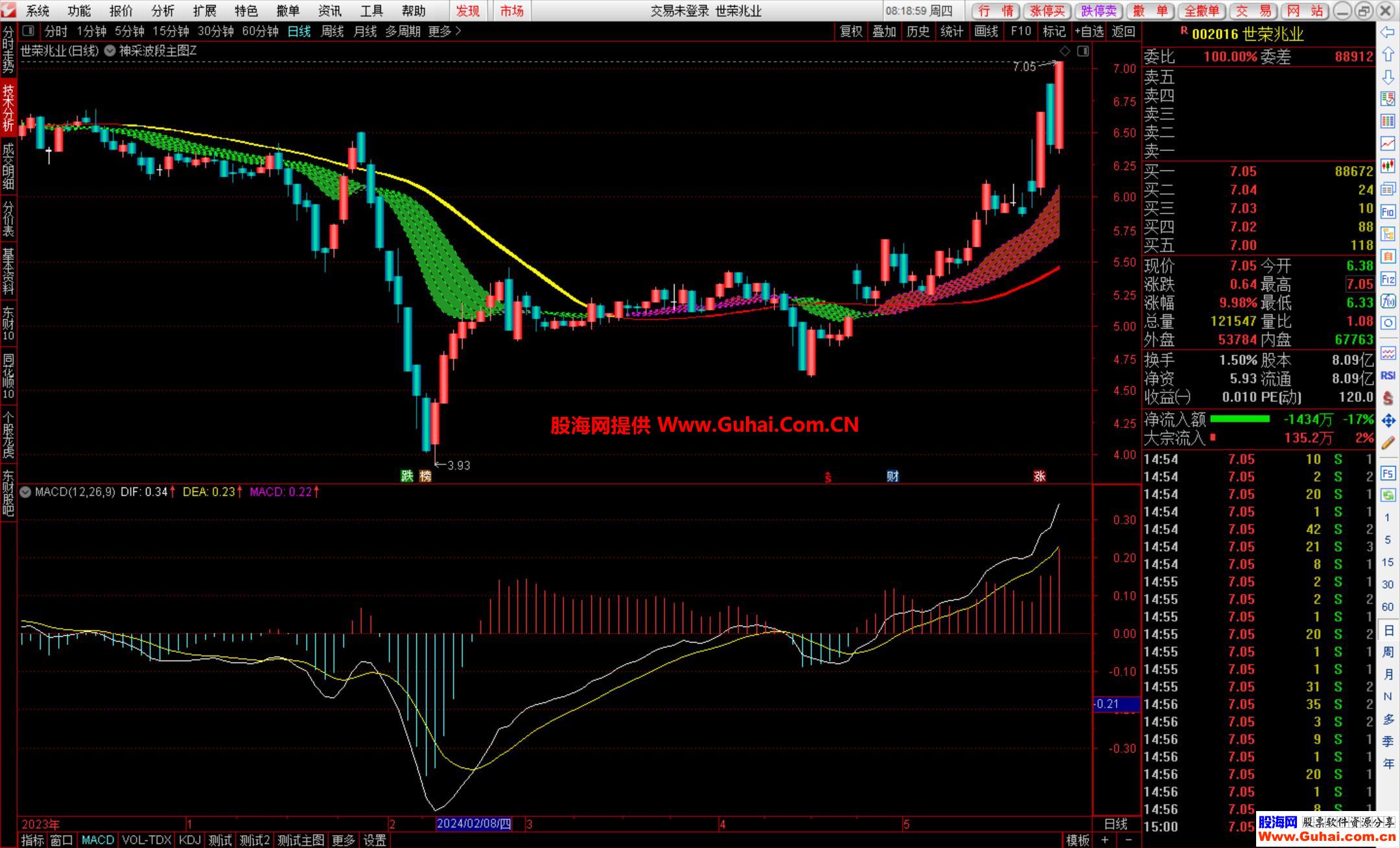Select 月 monthly period in right sidebar
Image resolution: width=1400 pixels, height=848 pixels.
[1388, 674]
